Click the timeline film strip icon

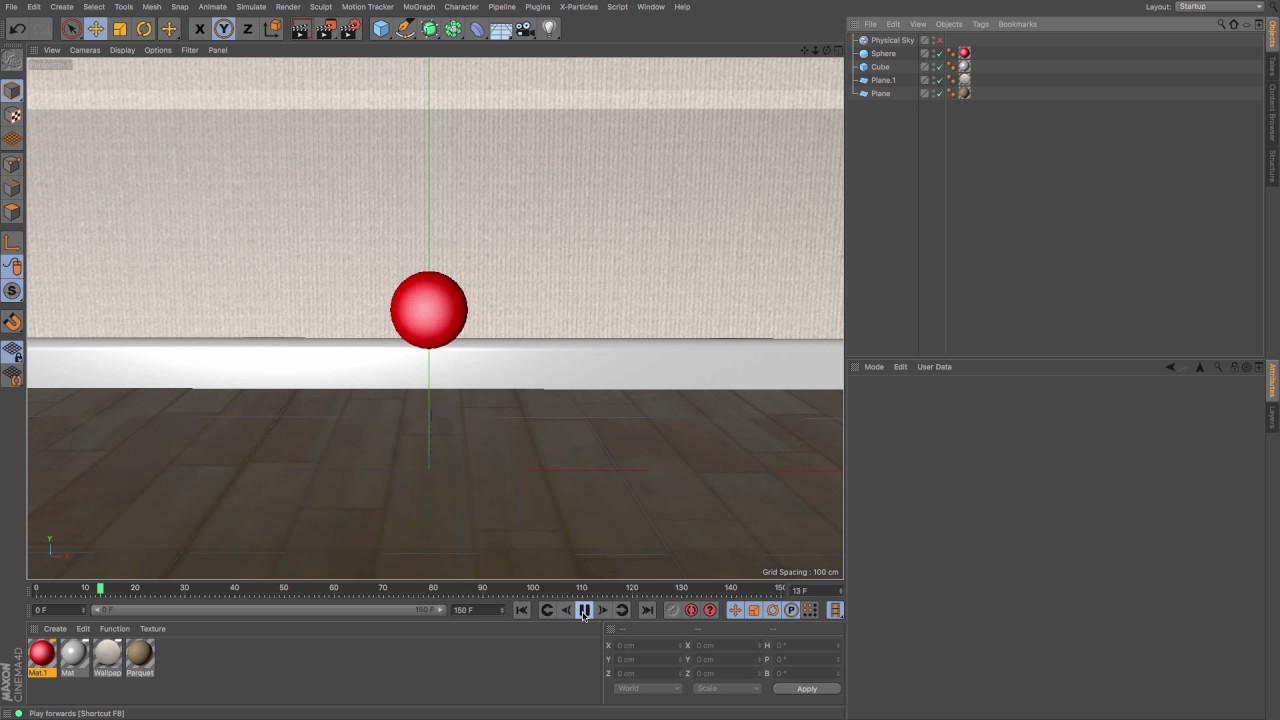click(x=835, y=610)
